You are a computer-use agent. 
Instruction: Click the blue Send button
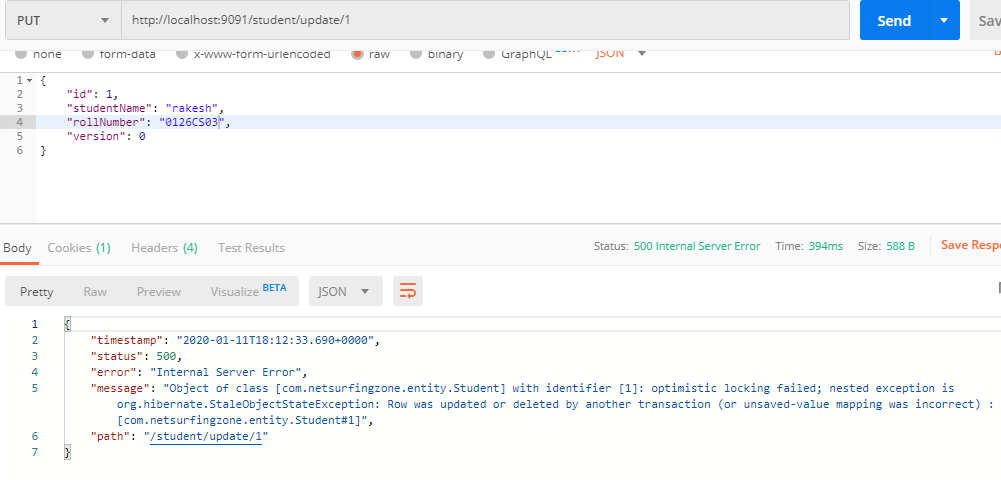(x=893, y=21)
